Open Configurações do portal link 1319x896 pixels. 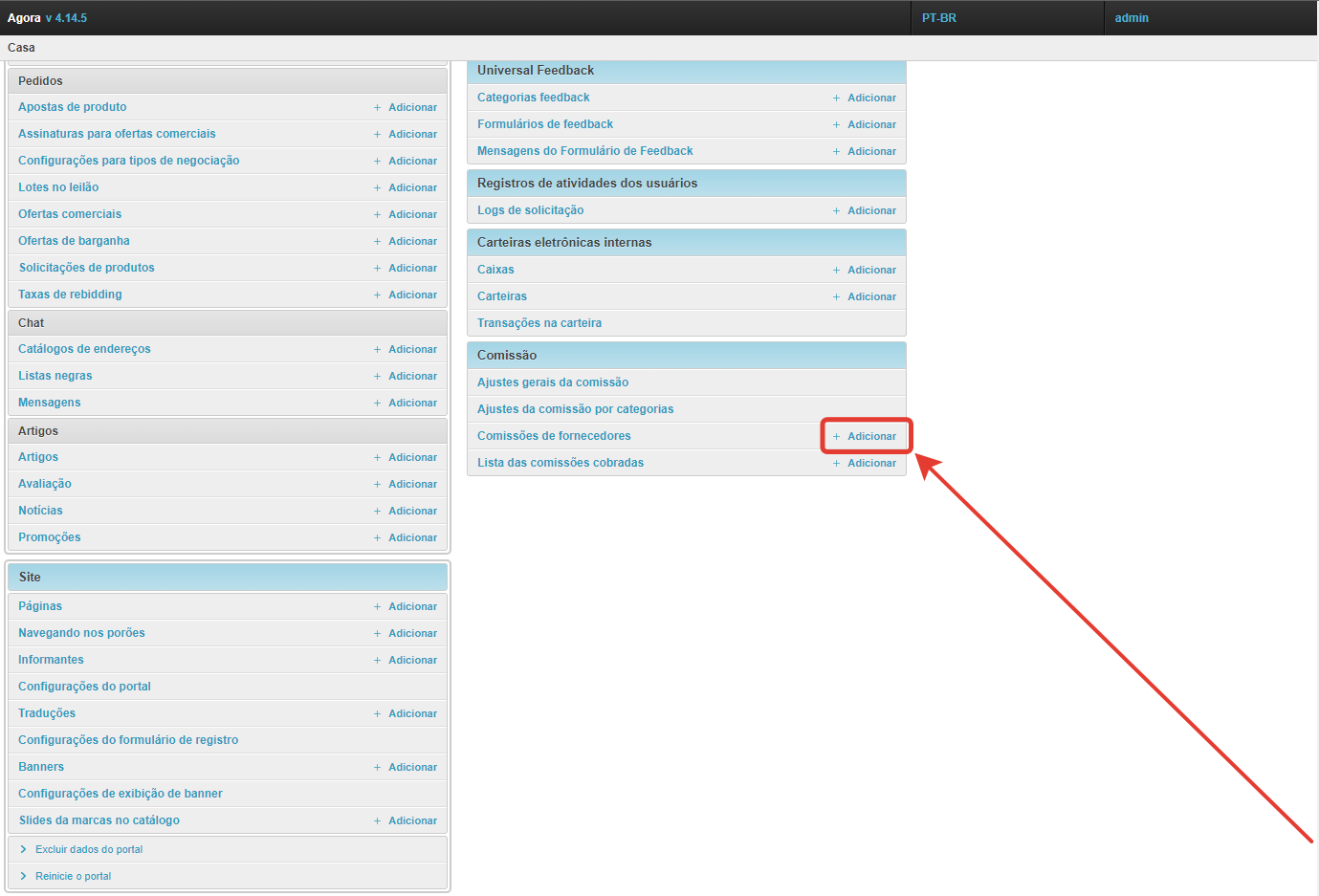pyautogui.click(x=84, y=687)
